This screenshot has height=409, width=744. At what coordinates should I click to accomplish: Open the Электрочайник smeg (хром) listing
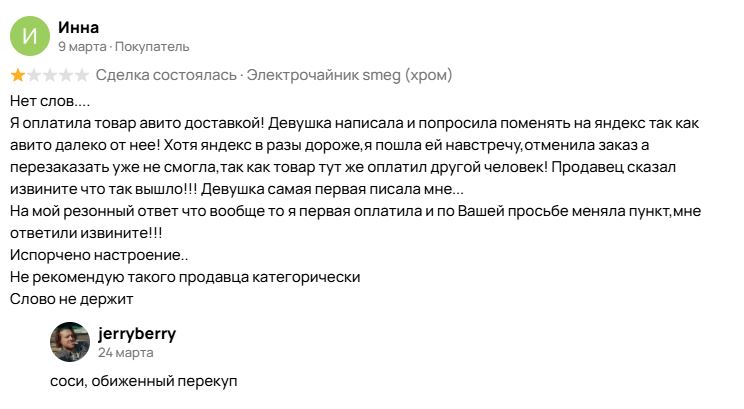coord(349,75)
